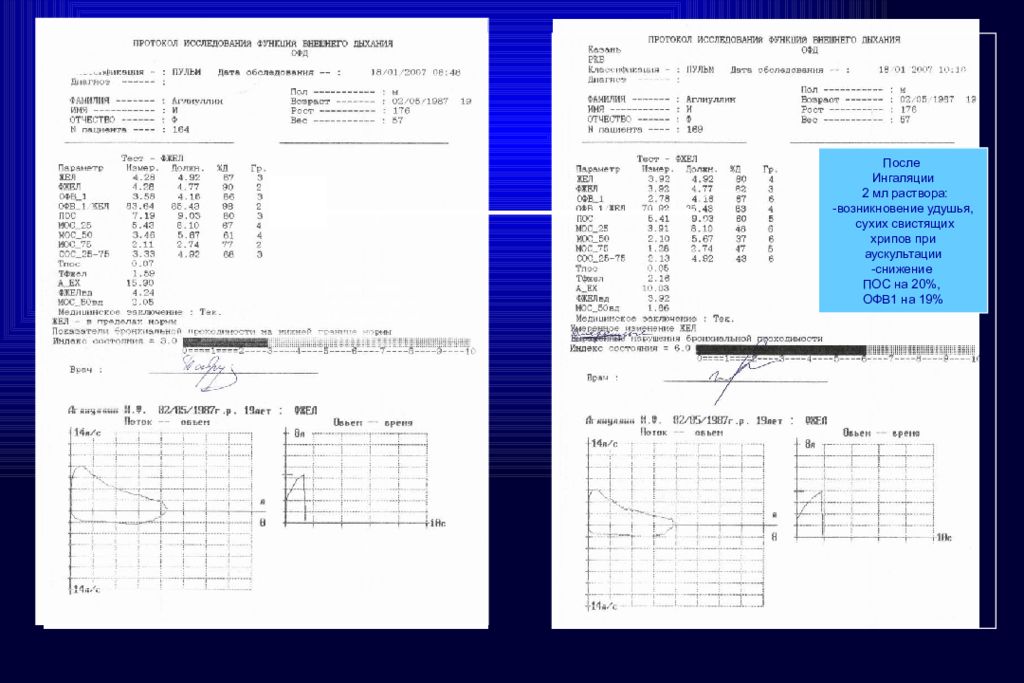Select surname 'Агниуллин' in the left protocol

(197, 101)
